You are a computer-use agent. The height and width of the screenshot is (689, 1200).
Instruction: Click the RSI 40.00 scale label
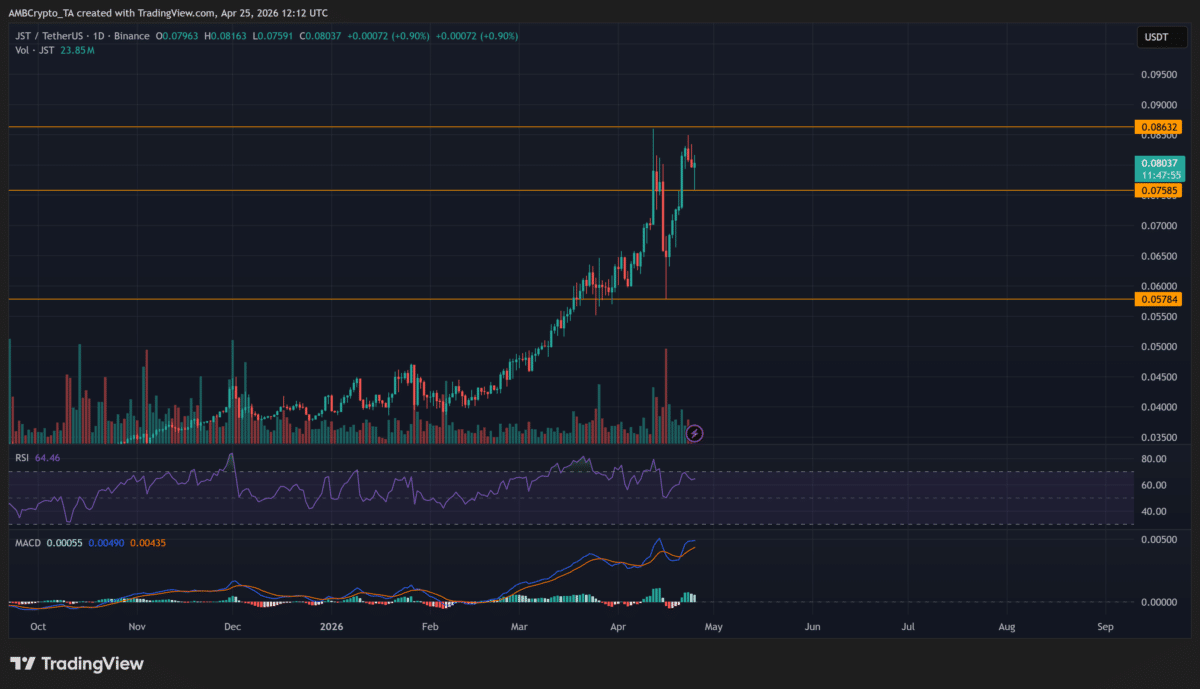click(1153, 511)
